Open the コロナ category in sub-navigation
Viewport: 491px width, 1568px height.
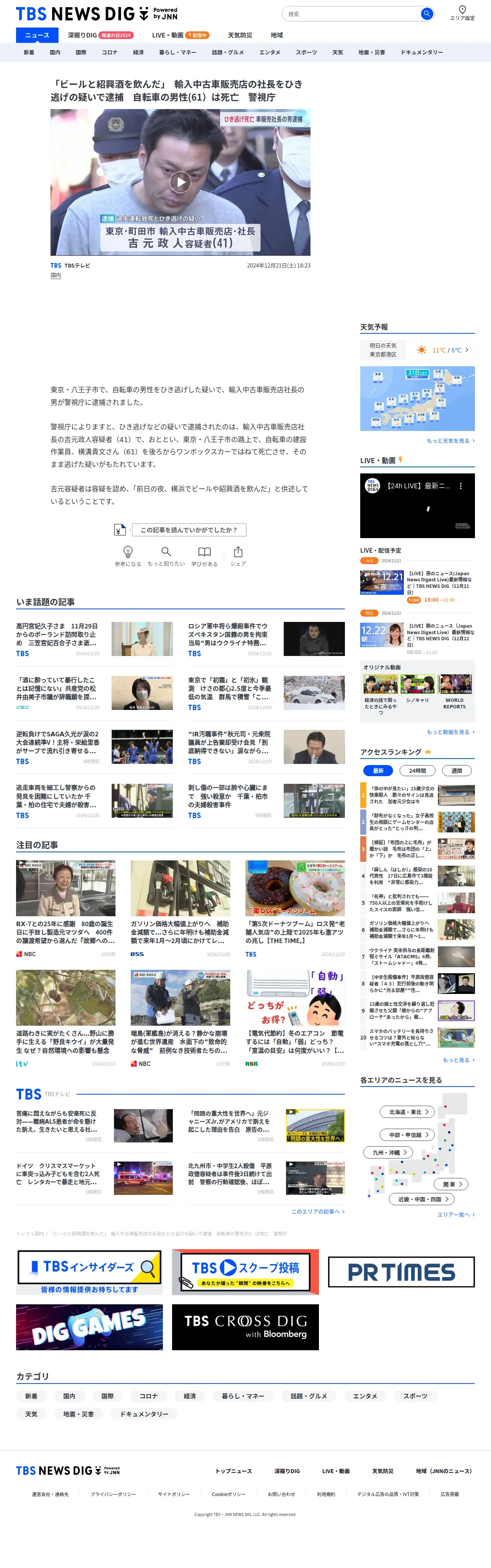[x=109, y=52]
